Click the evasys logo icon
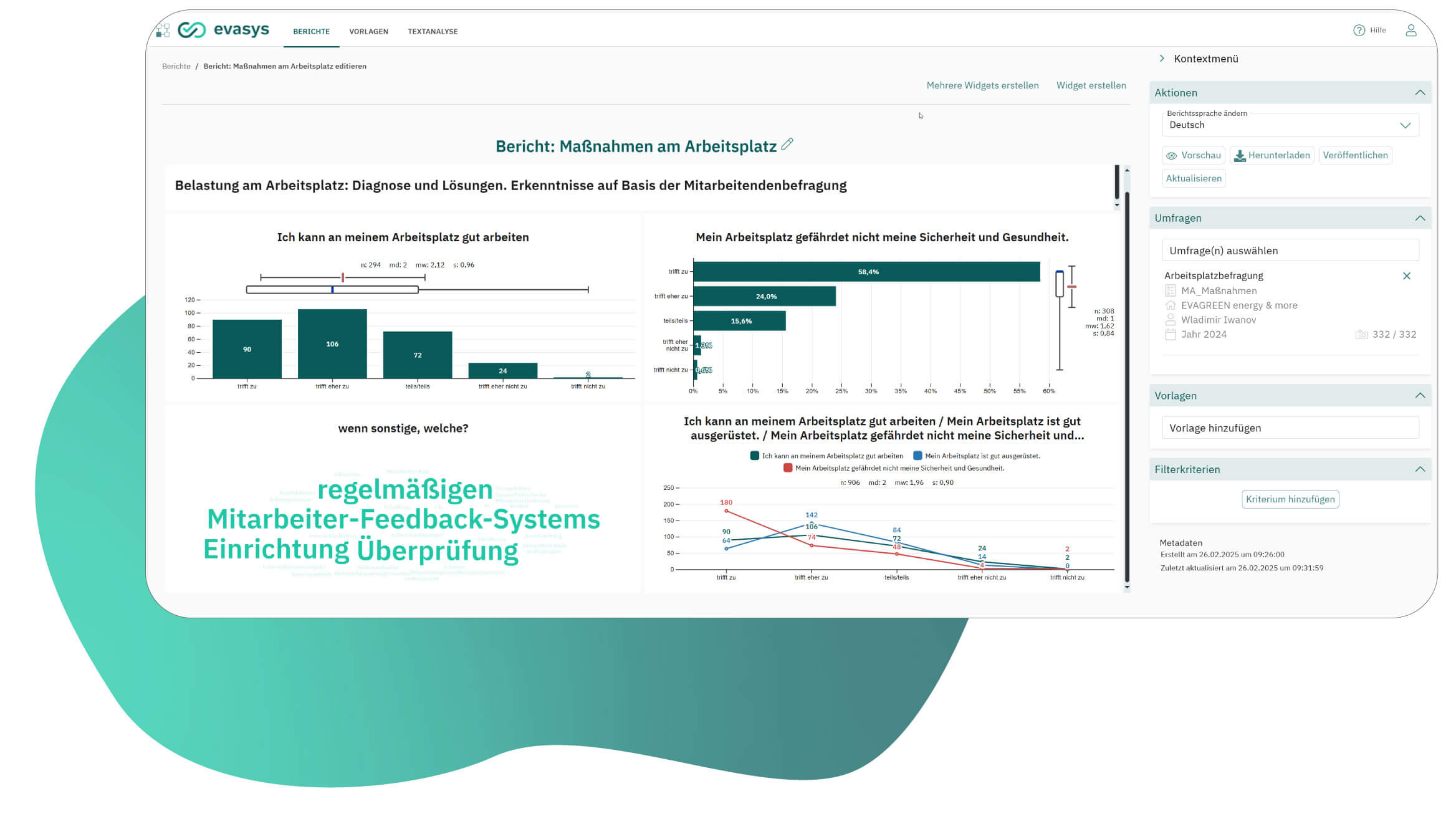 click(191, 30)
